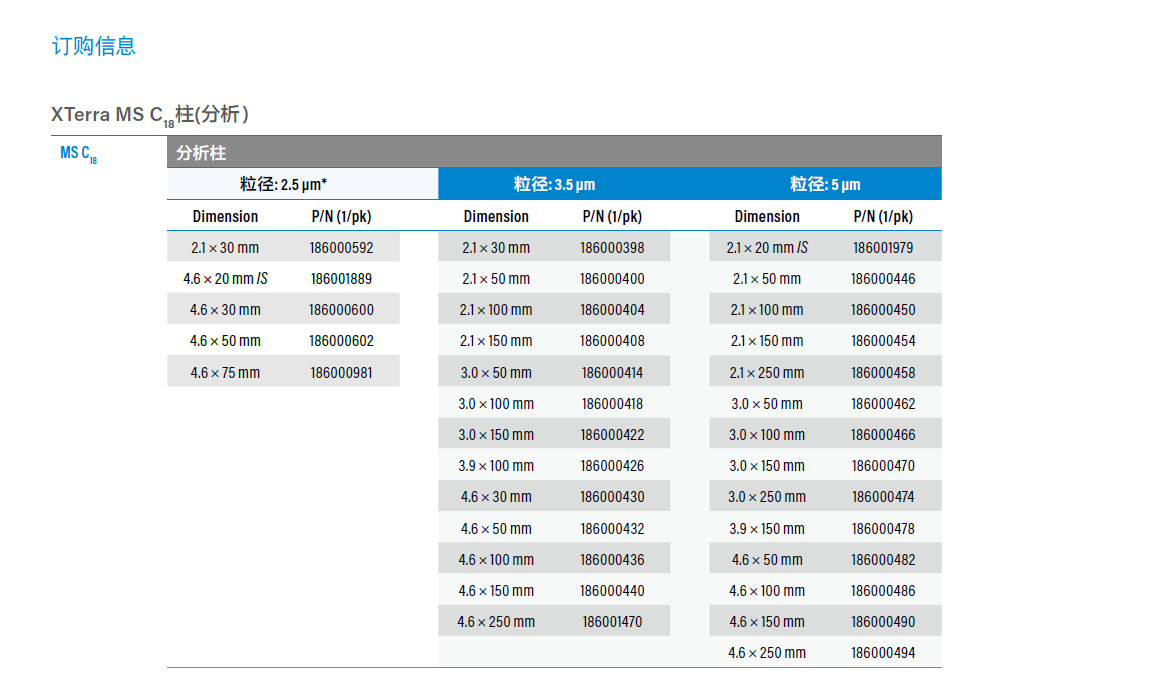Select part number 186001470
The width and height of the screenshot is (1153, 686).
pyautogui.click(x=612, y=621)
